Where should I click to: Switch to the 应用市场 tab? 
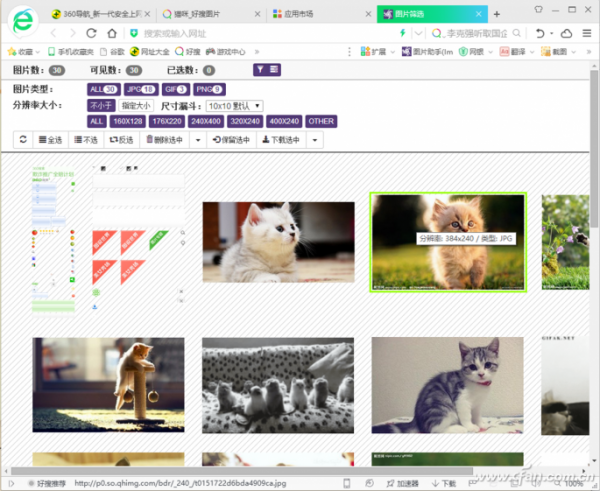pyautogui.click(x=320, y=14)
